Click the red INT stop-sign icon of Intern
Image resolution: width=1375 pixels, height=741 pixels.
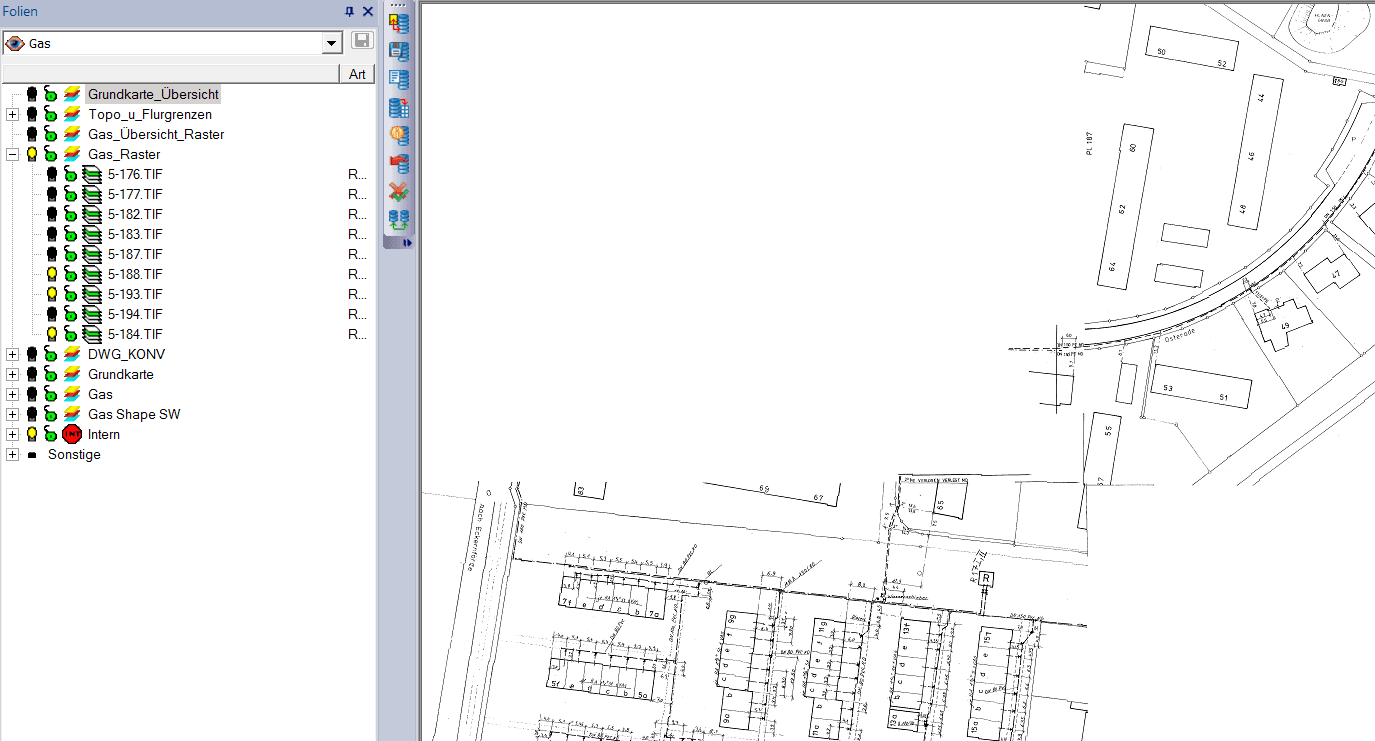(x=72, y=434)
